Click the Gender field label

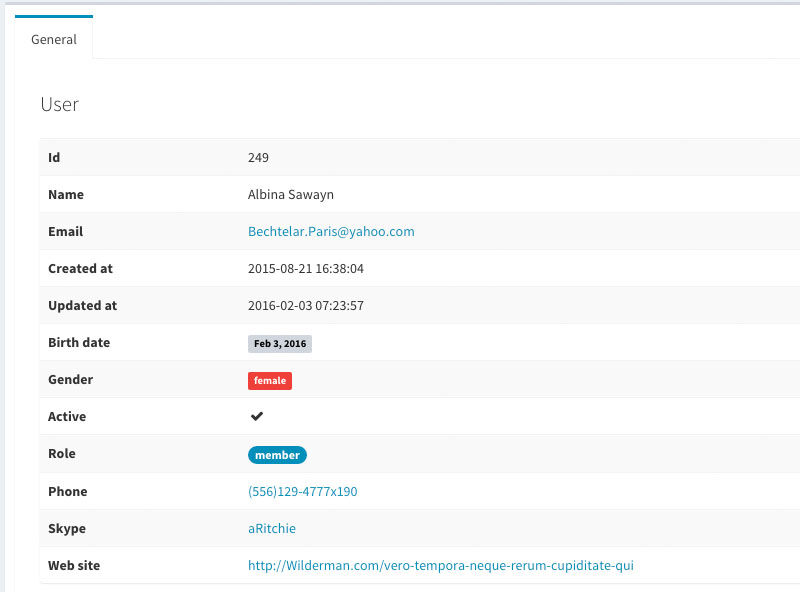(70, 379)
